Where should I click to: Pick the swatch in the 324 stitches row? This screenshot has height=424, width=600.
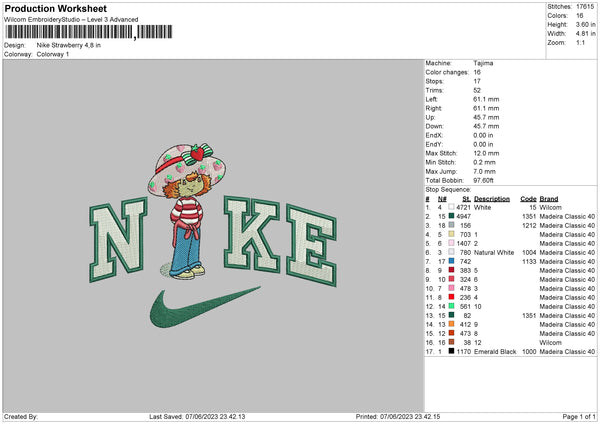coord(452,279)
